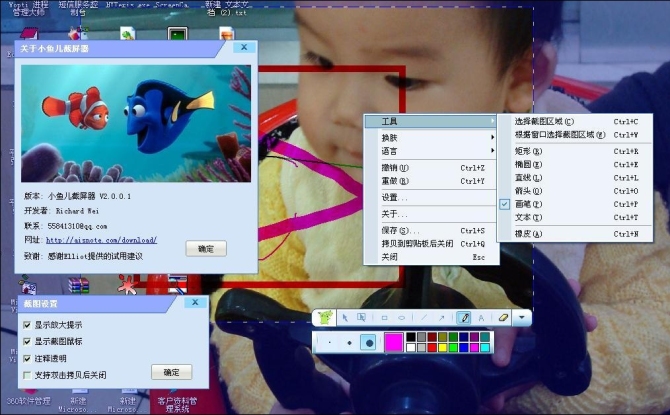The image size is (670, 415).
Task: Select the window-based region selection tool
Action: pyautogui.click(x=361, y=318)
